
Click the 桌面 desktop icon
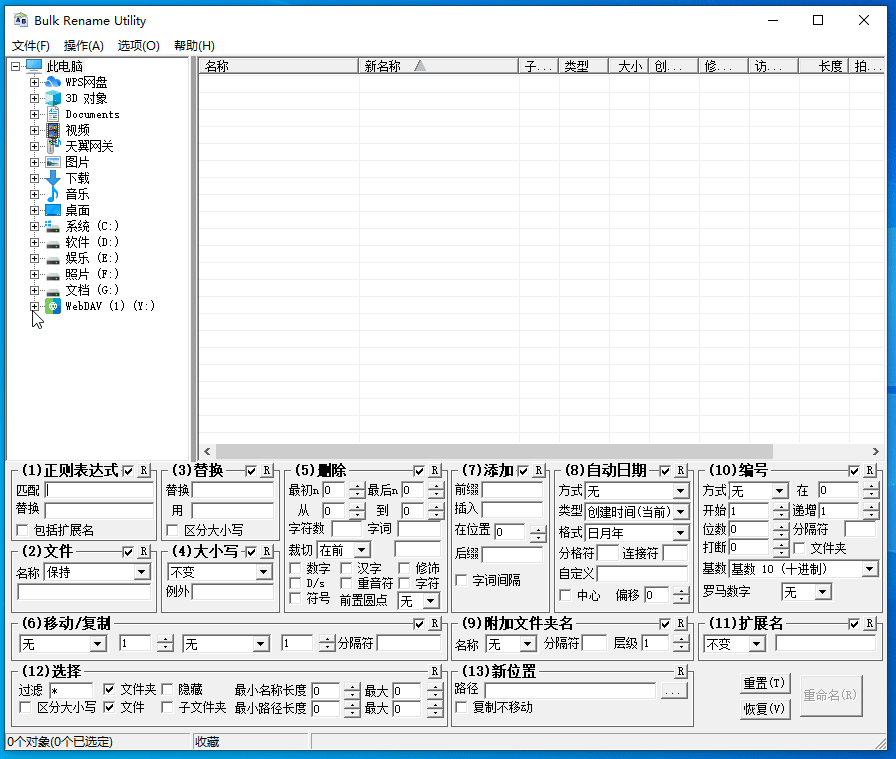coord(53,210)
